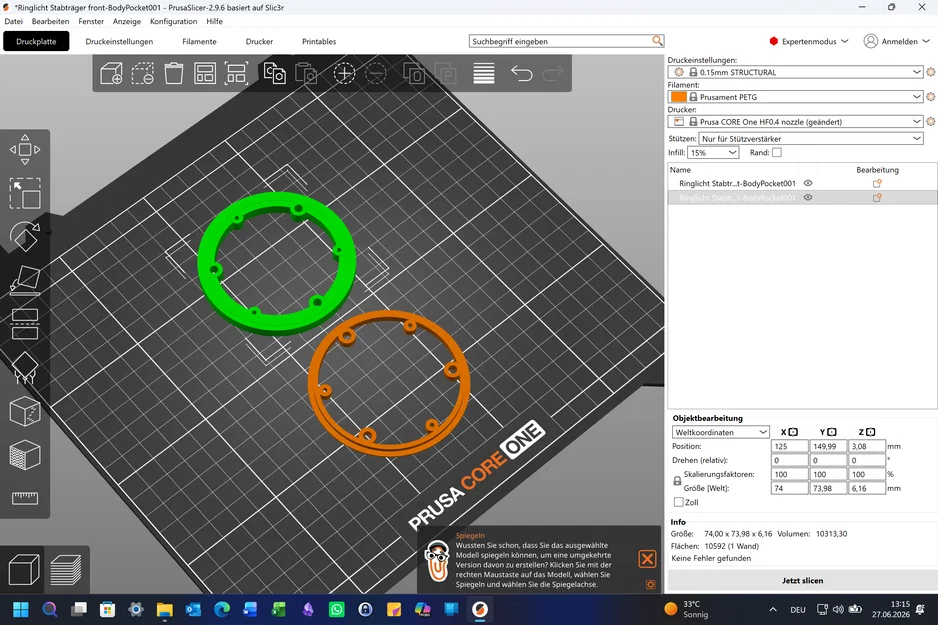Image resolution: width=938 pixels, height=625 pixels.
Task: Select the Place on face tool
Action: (x=25, y=281)
